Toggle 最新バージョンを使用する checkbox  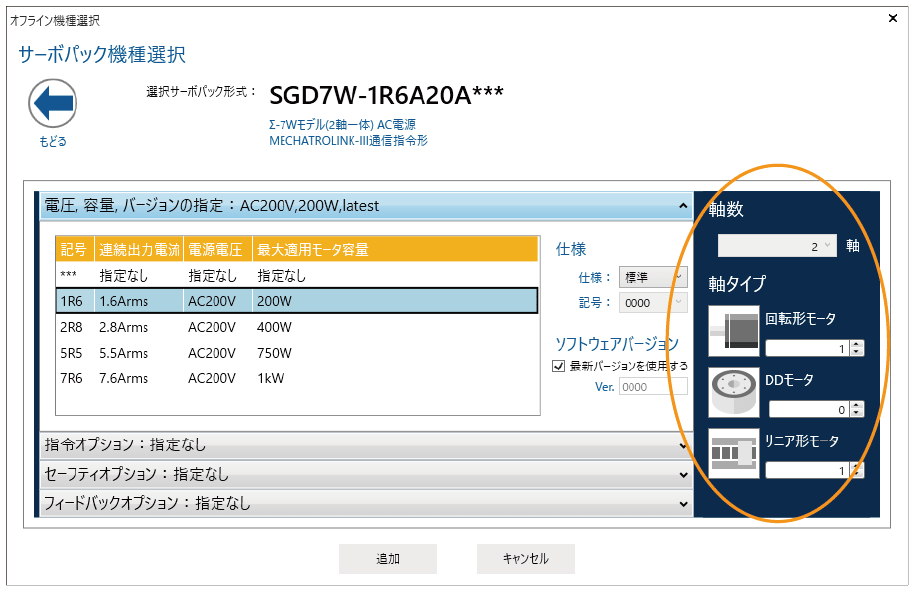(559, 366)
